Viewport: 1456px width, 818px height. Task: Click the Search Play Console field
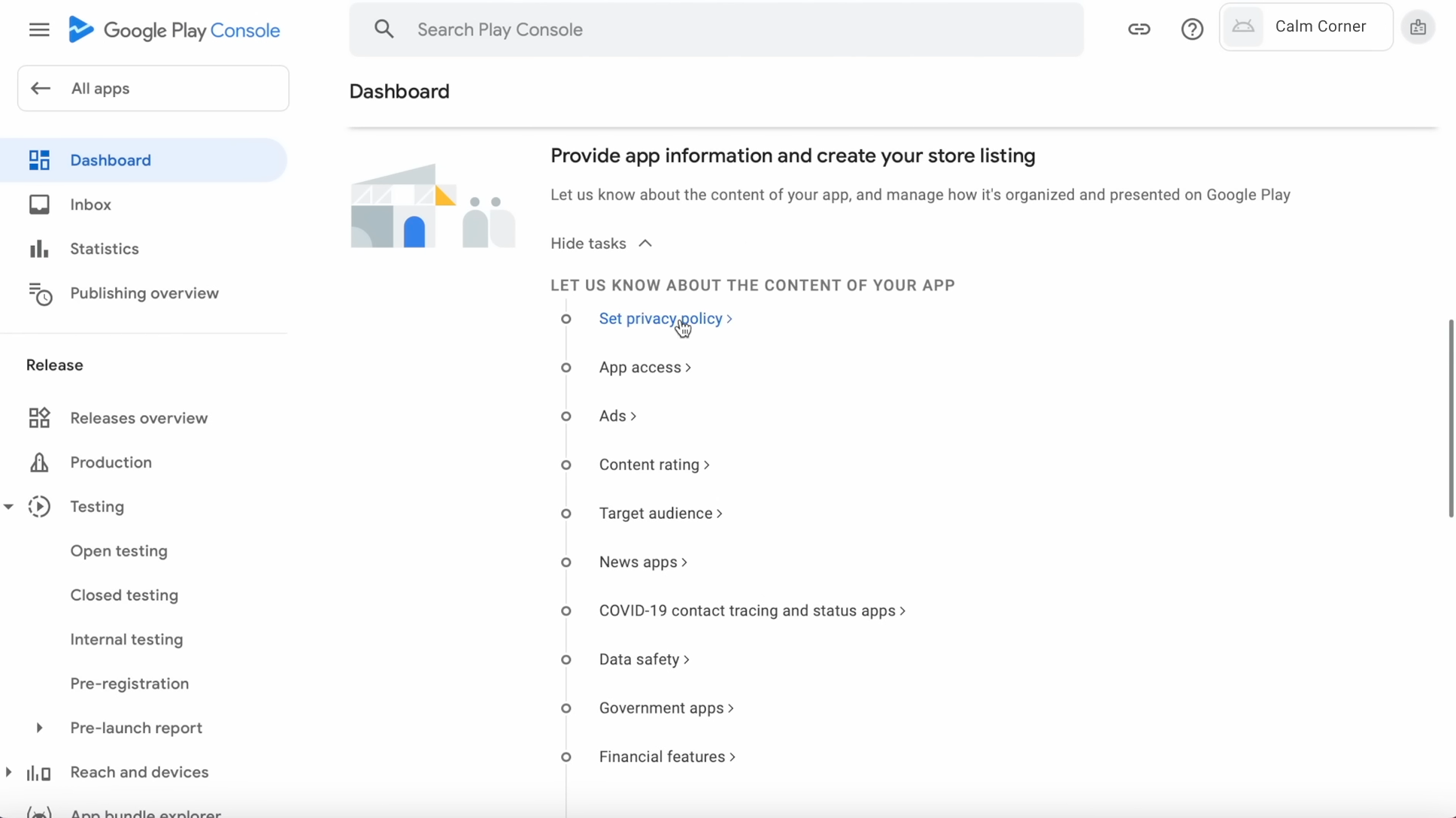(714, 29)
